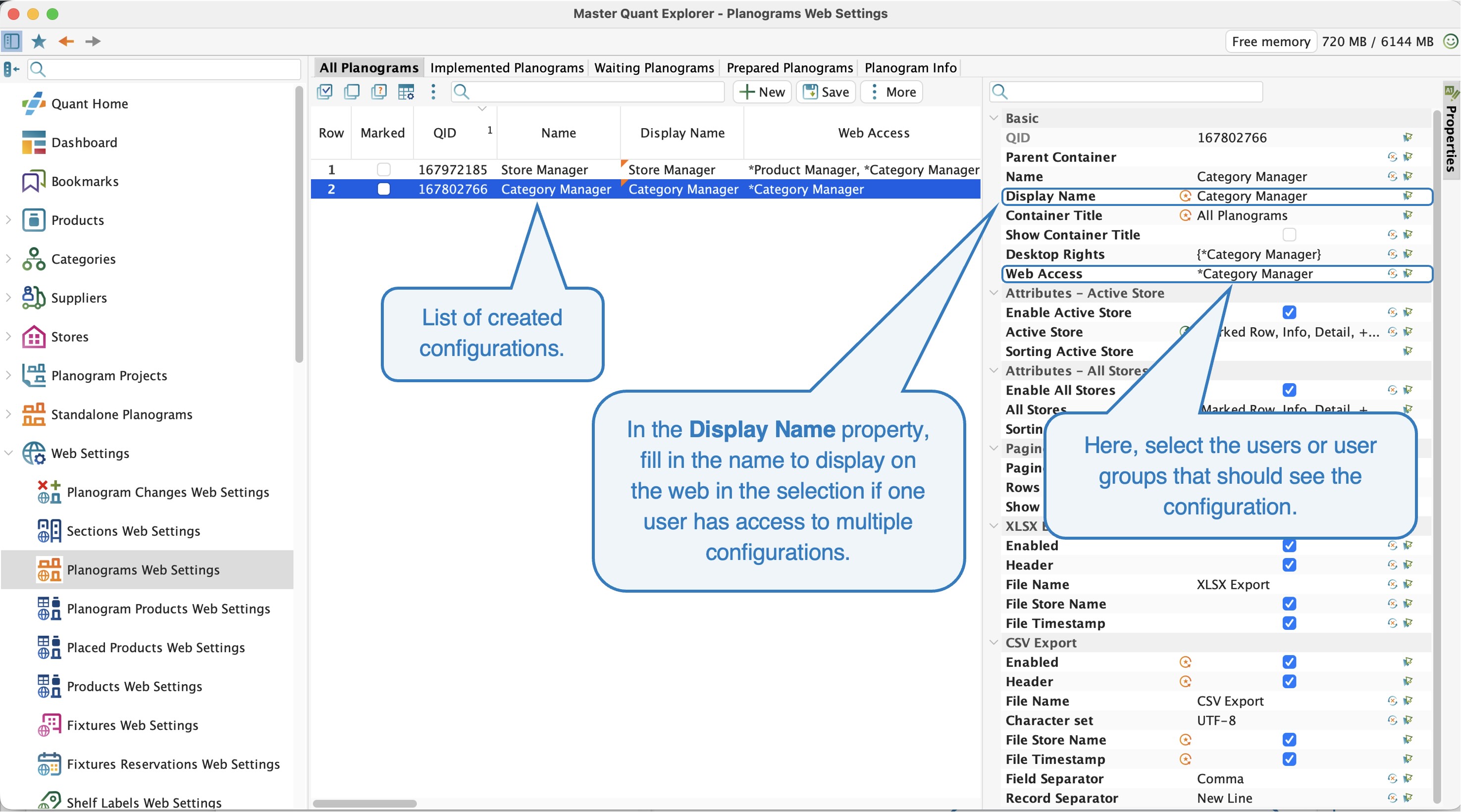
Task: Collapse Attributes – All Stores section
Action: point(993,371)
